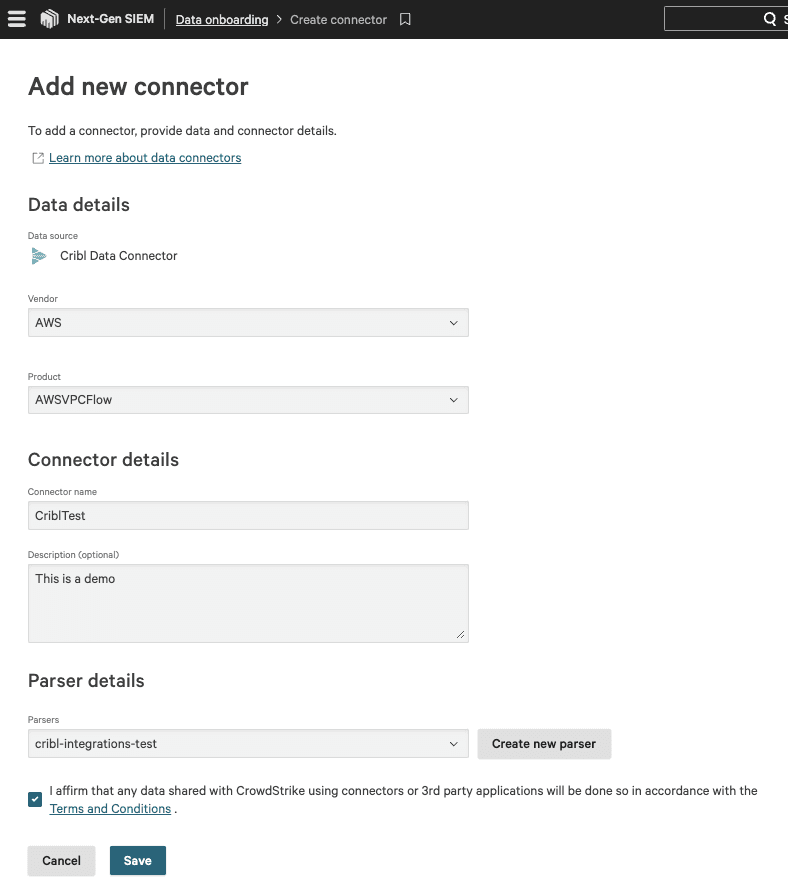This screenshot has height=887, width=788.
Task: Open the Terms and Conditions link
Action: 110,809
